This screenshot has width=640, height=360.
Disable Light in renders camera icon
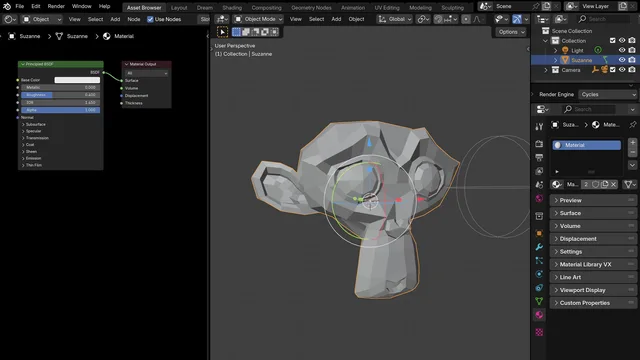point(632,50)
